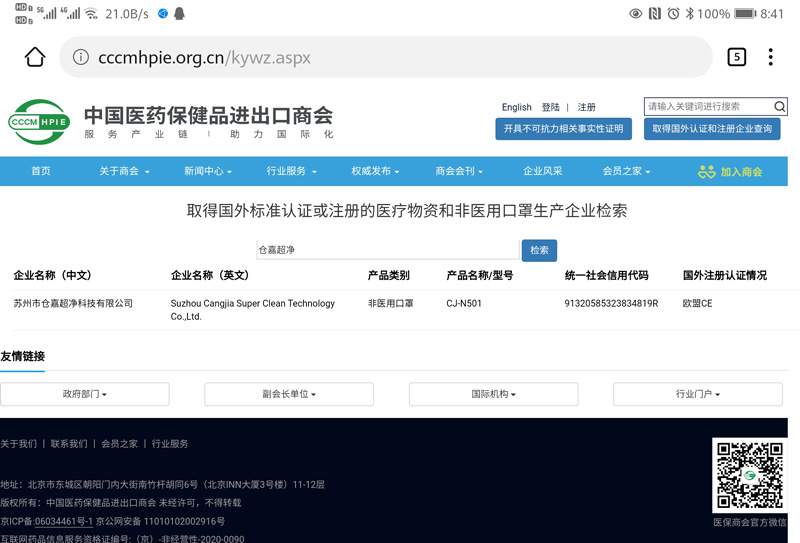Open the browser three-dot menu

point(770,57)
